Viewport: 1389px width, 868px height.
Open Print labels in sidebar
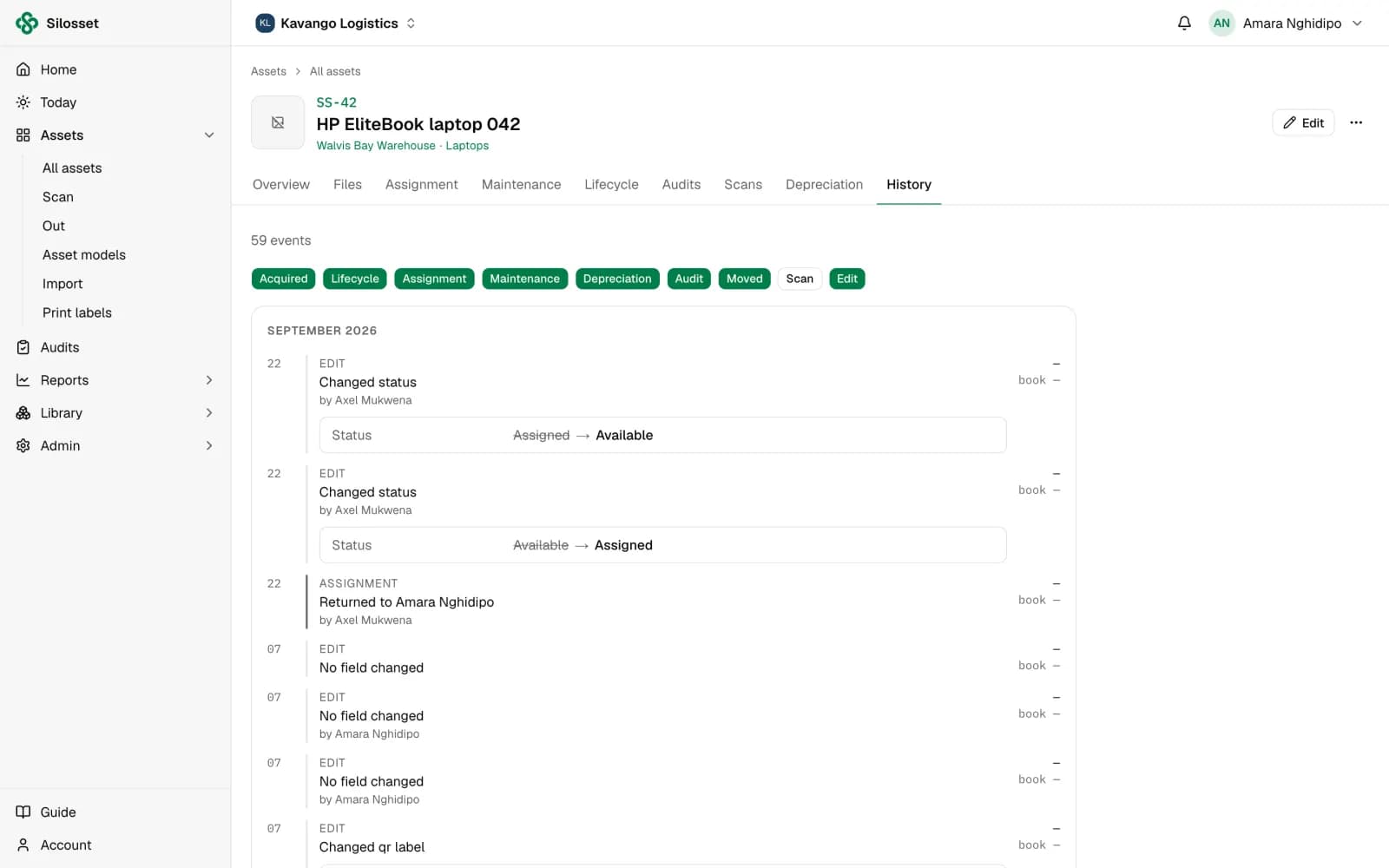coord(77,312)
